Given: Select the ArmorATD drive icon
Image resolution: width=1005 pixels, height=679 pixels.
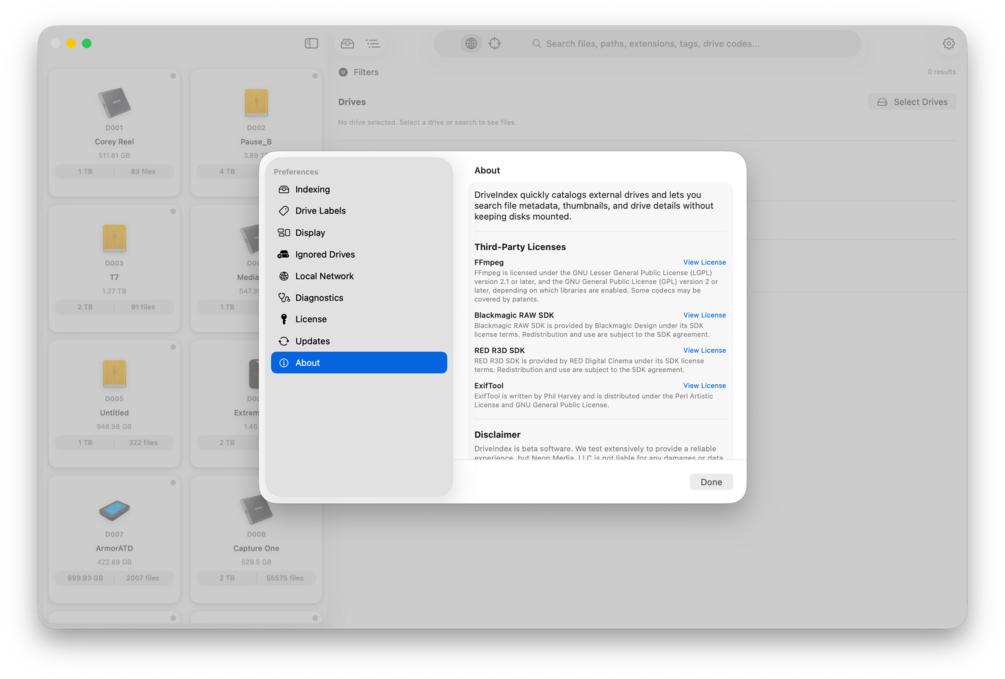Looking at the screenshot, I should click(x=114, y=510).
